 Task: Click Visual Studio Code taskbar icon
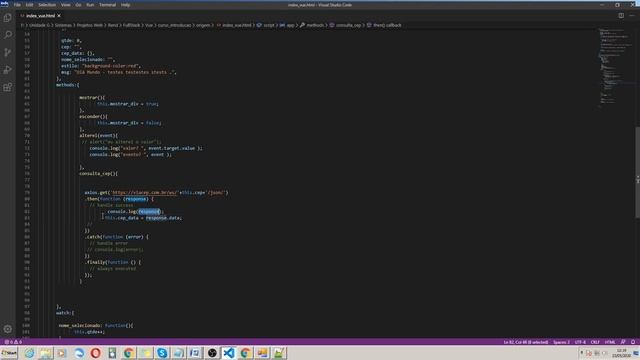point(229,353)
